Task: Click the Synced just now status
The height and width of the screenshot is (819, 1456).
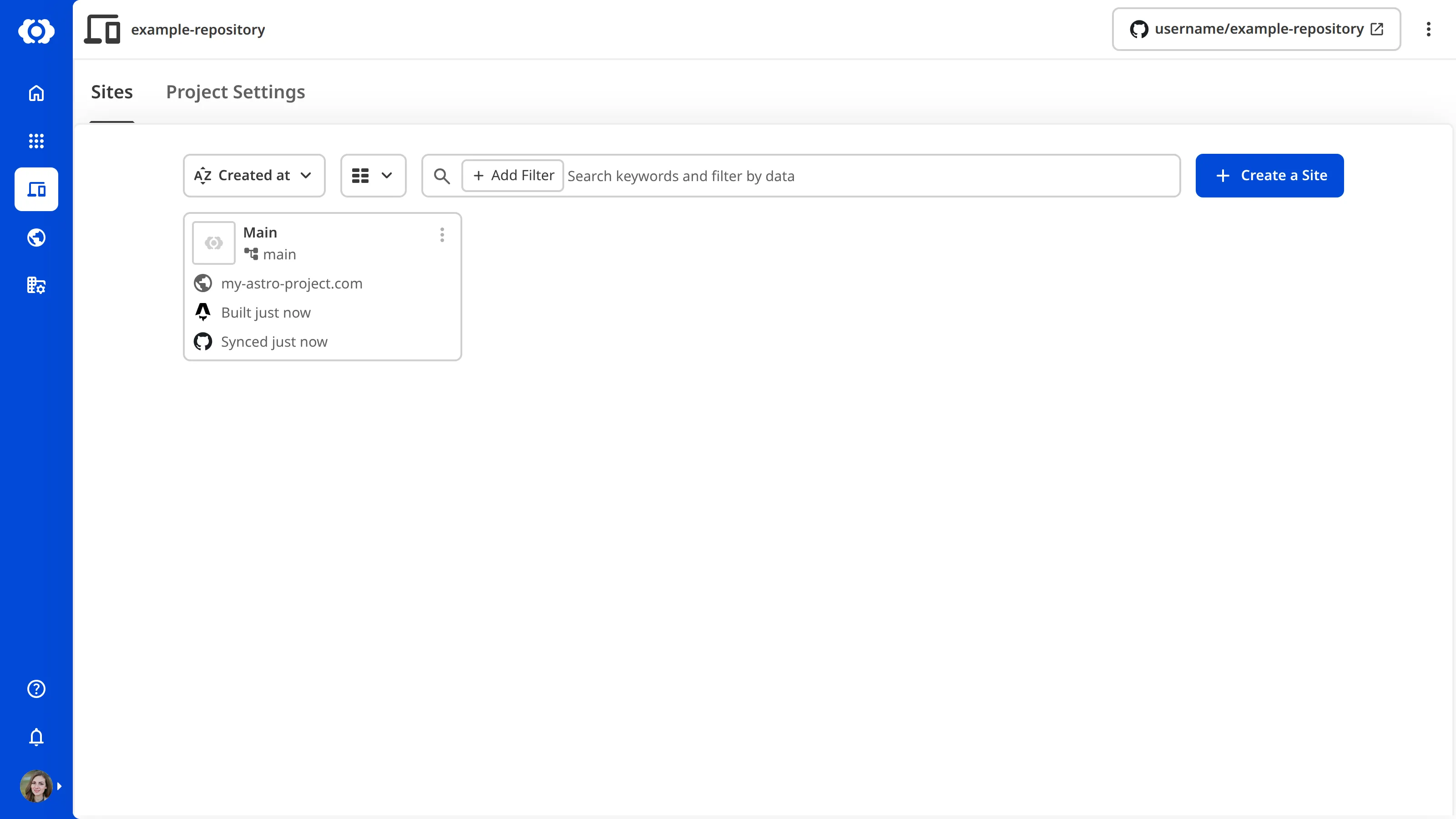Action: [x=274, y=342]
